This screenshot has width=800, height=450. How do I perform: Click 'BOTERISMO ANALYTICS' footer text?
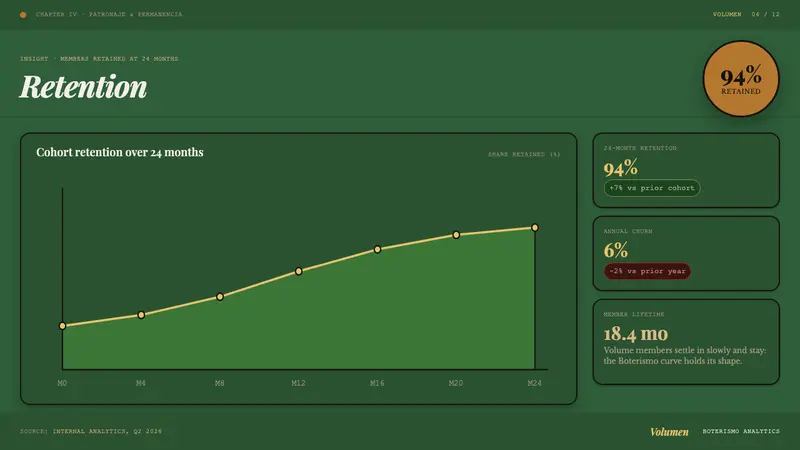coord(741,431)
